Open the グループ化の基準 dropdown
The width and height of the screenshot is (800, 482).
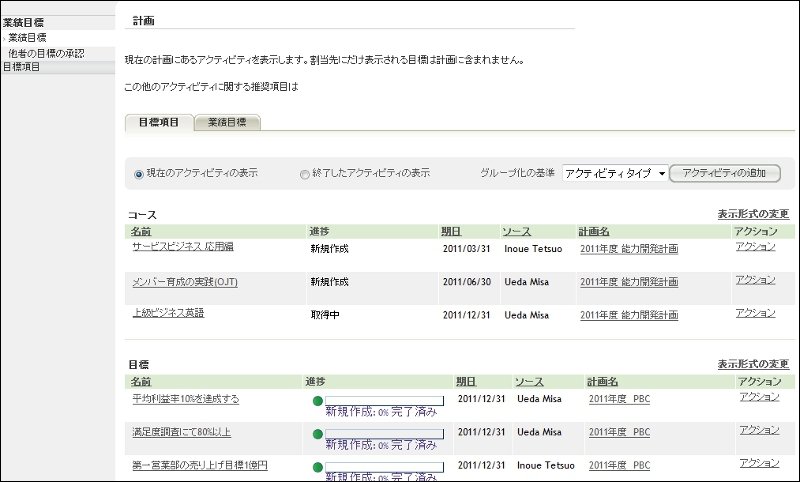[x=615, y=173]
